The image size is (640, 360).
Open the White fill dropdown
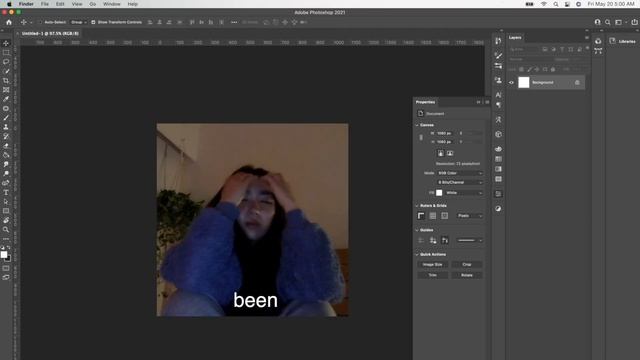(464, 193)
